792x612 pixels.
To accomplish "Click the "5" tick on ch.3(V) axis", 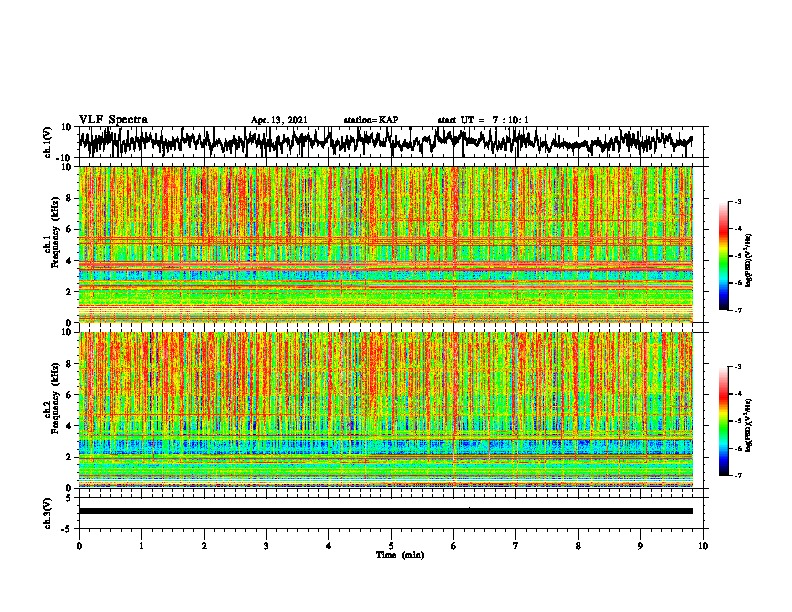I will click(x=69, y=498).
